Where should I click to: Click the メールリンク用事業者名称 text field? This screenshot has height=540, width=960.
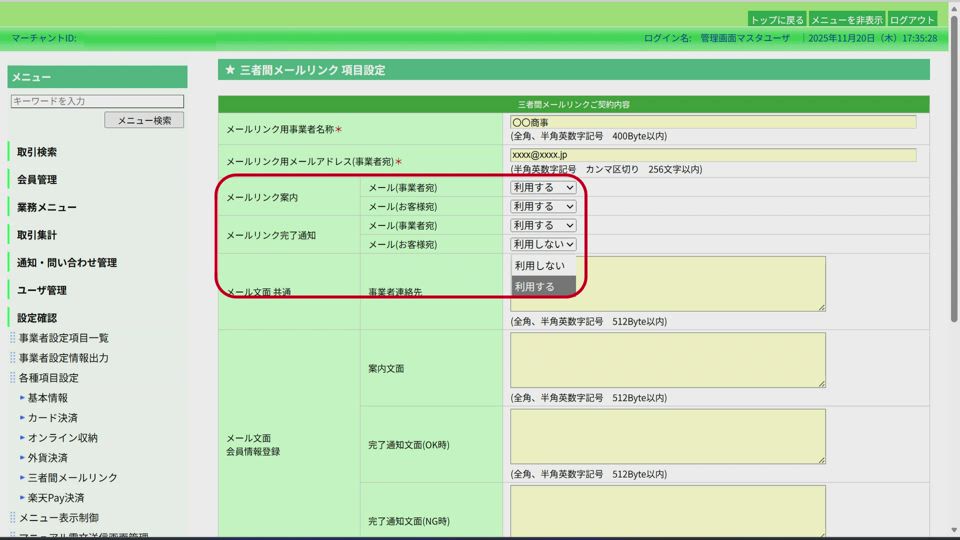712,122
